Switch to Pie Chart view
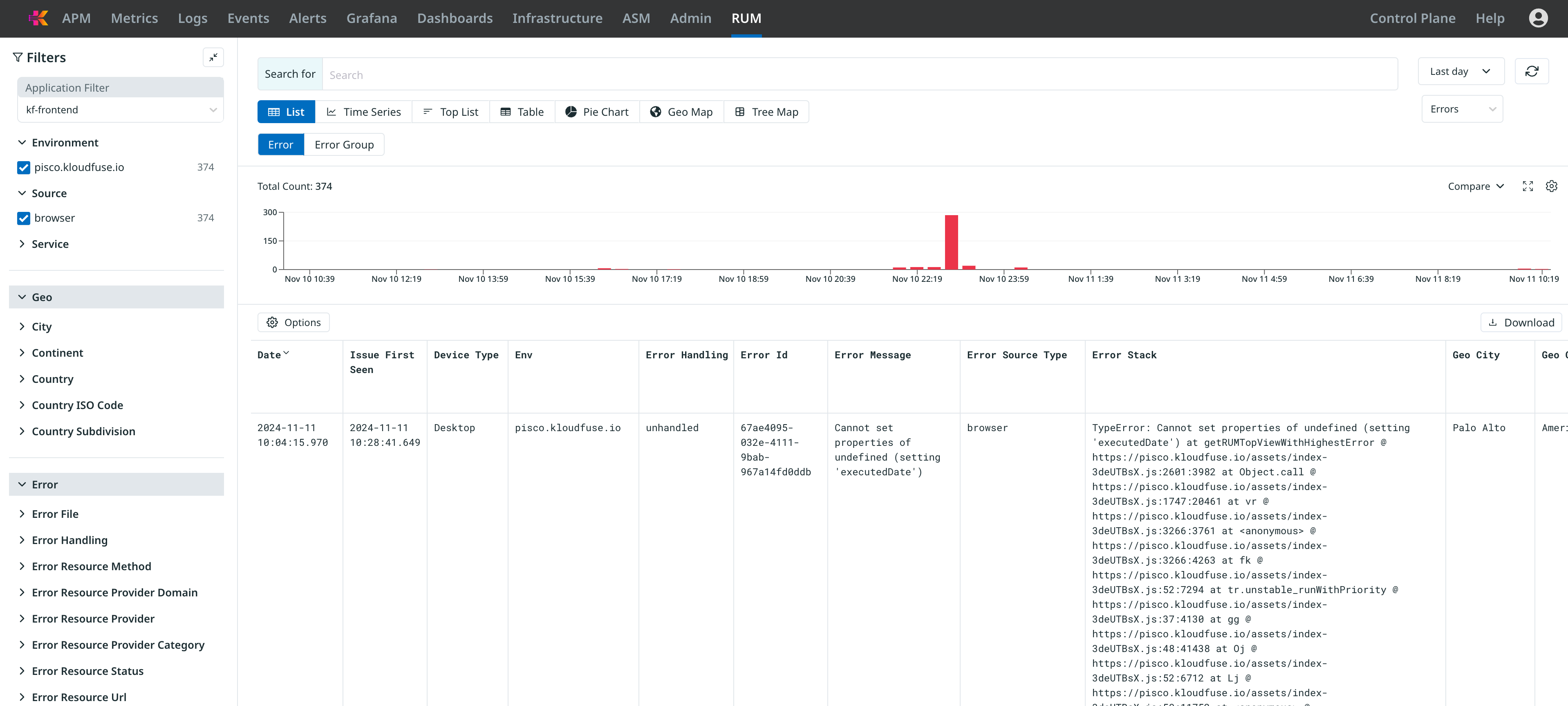 [596, 112]
